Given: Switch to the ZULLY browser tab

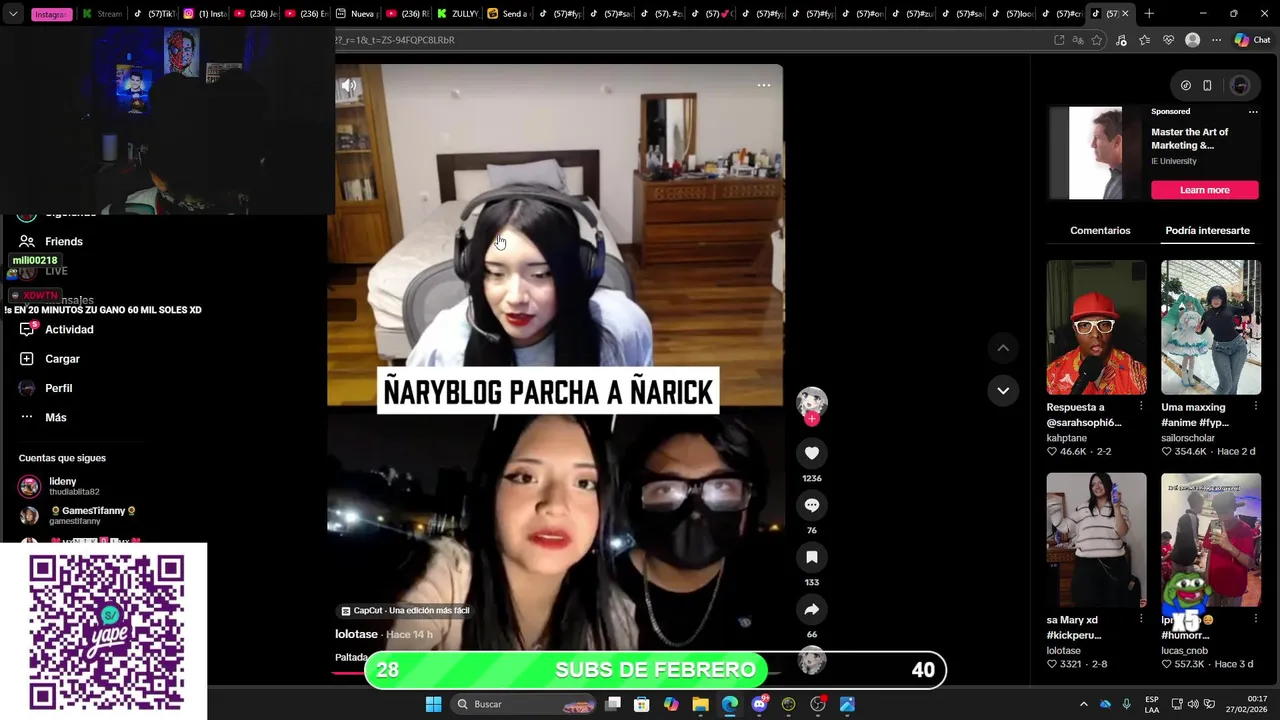Looking at the screenshot, I should point(458,14).
